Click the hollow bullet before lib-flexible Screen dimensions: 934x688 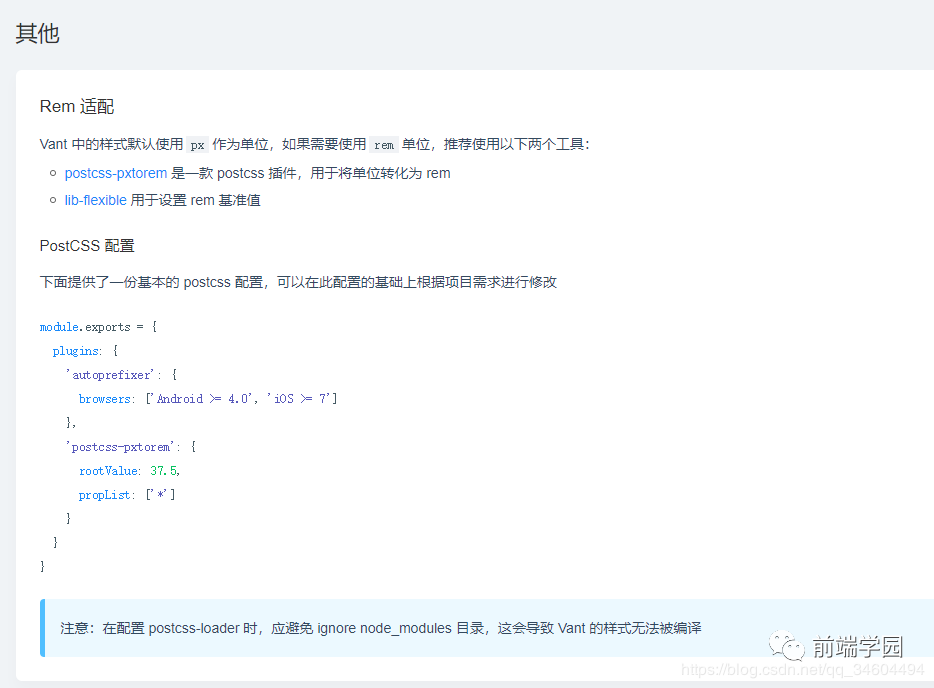pos(52,201)
